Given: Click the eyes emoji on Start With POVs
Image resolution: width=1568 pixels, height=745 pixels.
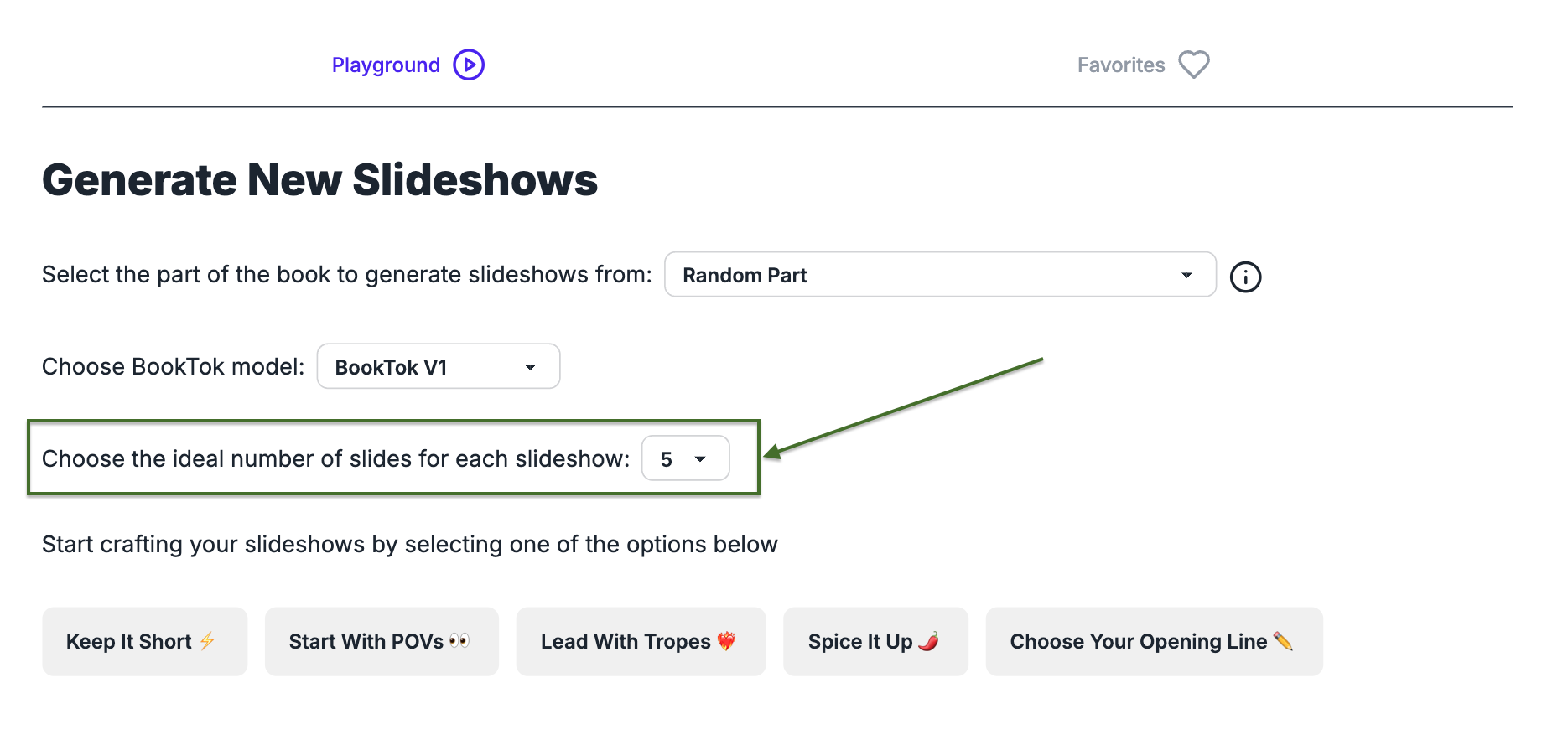Looking at the screenshot, I should (x=459, y=641).
